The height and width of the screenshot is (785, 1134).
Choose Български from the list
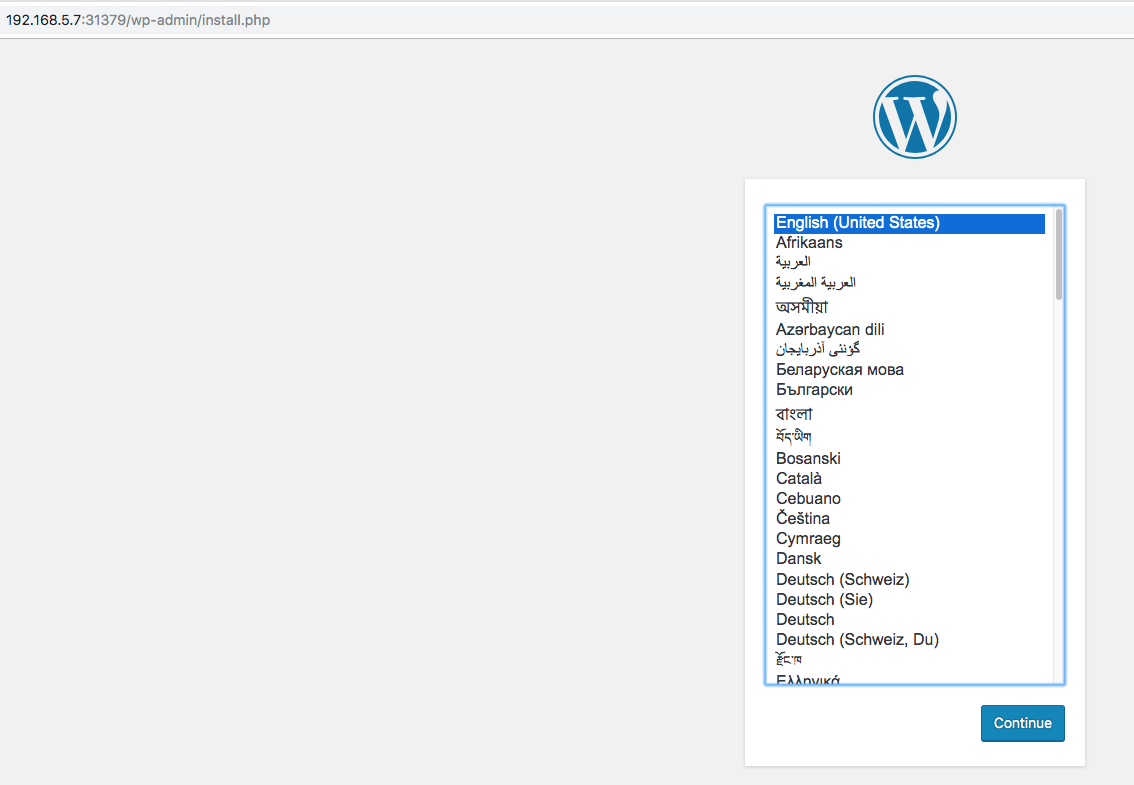pos(909,389)
